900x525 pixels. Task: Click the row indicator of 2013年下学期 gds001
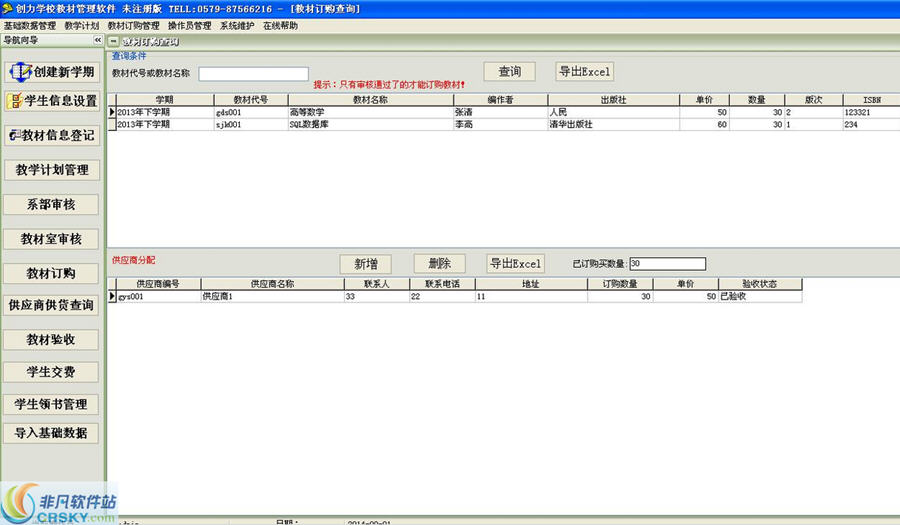click(112, 112)
